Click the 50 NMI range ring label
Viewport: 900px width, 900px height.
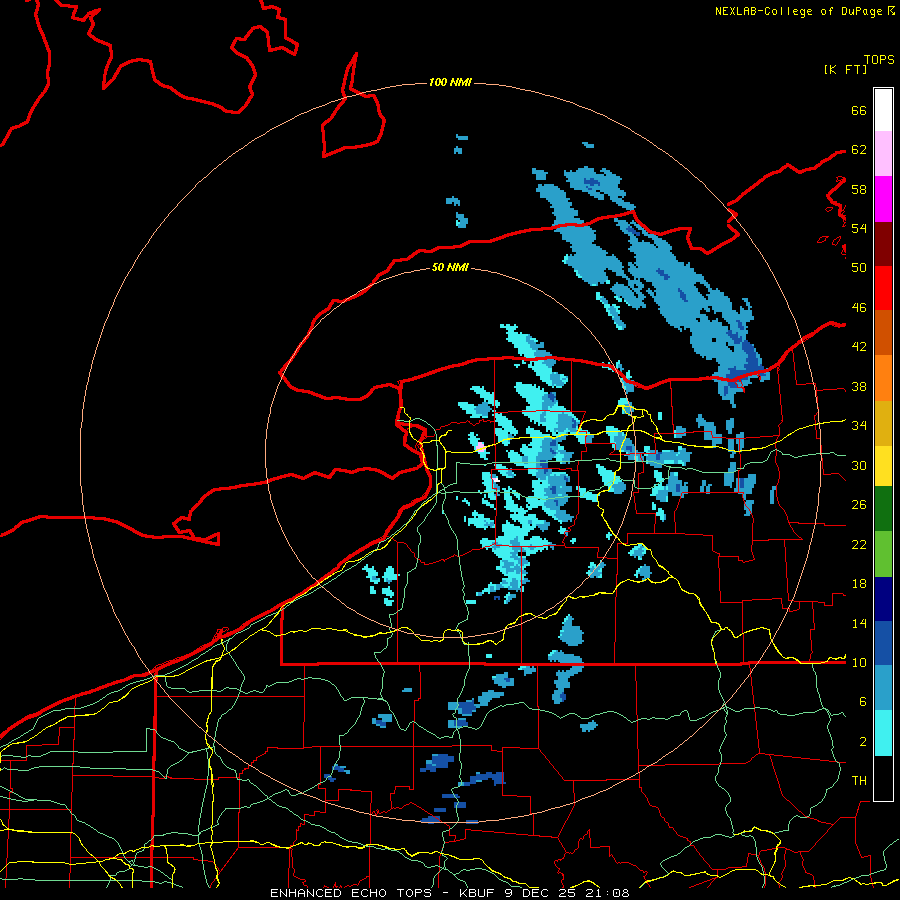(450, 267)
